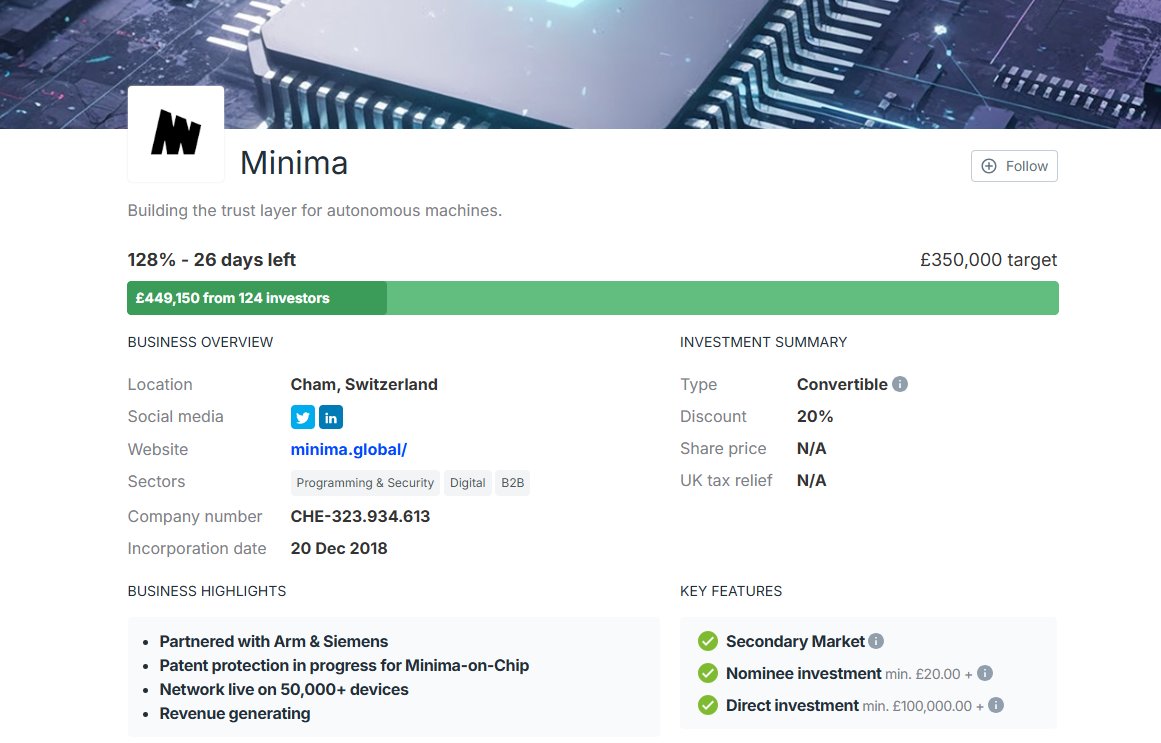The image size is (1161, 743).
Task: Click the 'BUSINESS HIGHLIGHTS' heading
Action: coord(207,591)
